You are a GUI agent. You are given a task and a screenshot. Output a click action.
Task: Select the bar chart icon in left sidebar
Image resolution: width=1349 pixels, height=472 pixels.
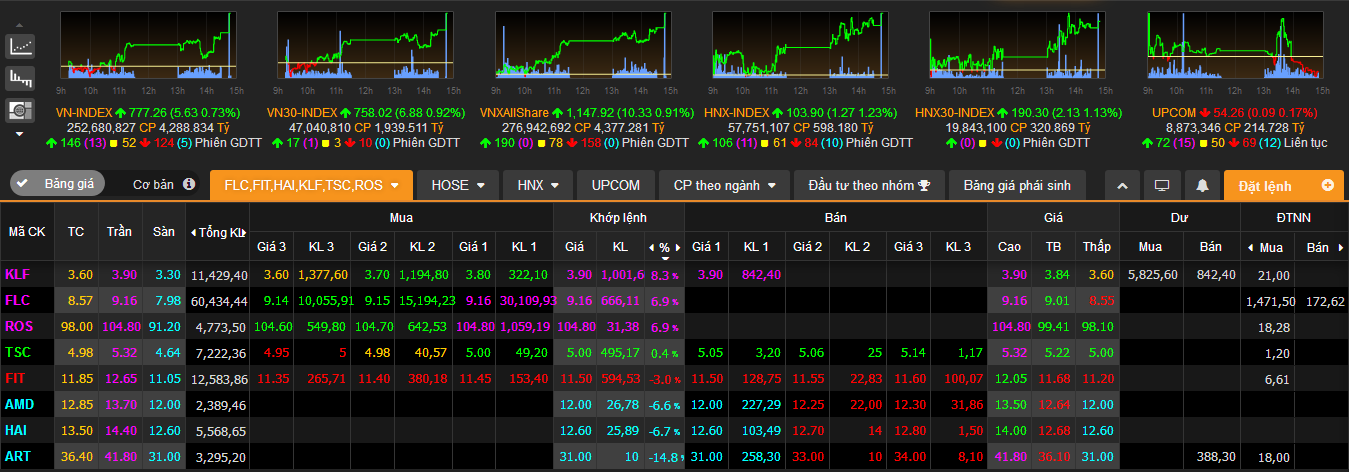[x=20, y=77]
